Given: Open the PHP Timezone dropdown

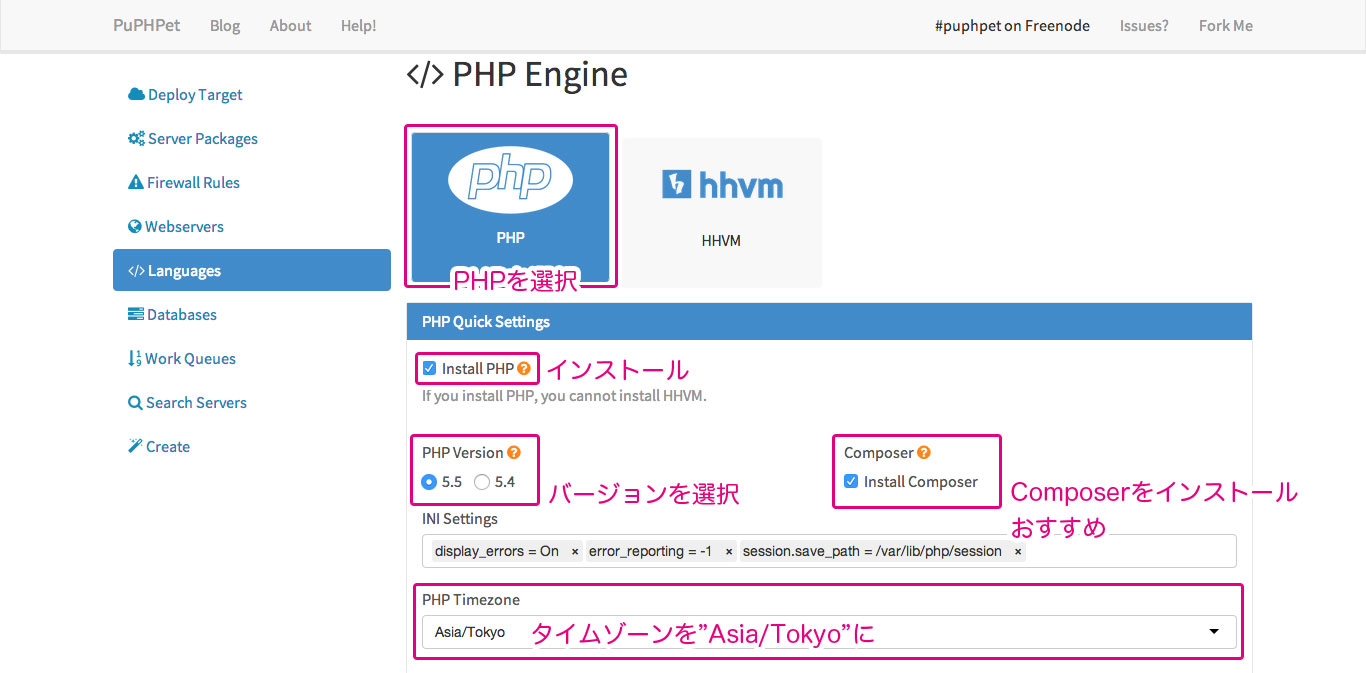Looking at the screenshot, I should point(829,632).
